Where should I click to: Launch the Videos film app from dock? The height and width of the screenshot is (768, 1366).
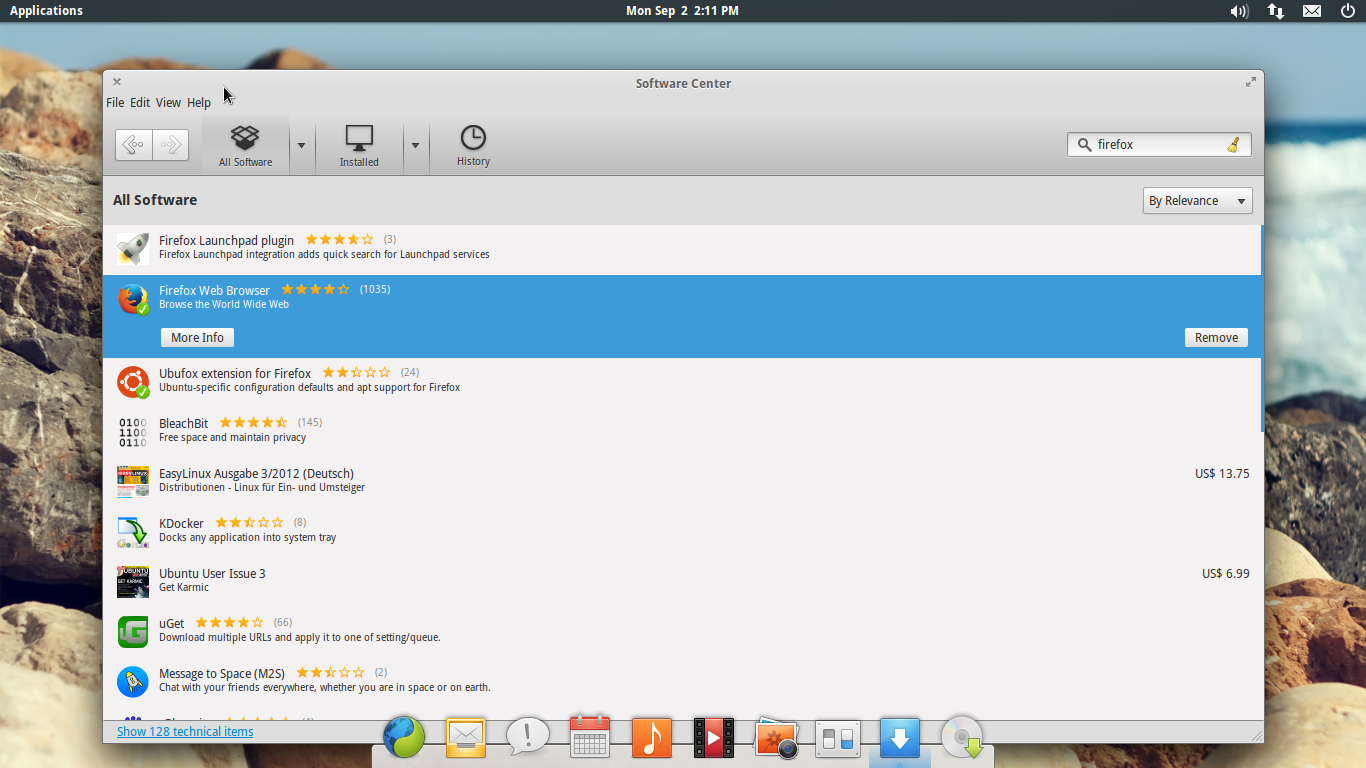pos(714,738)
